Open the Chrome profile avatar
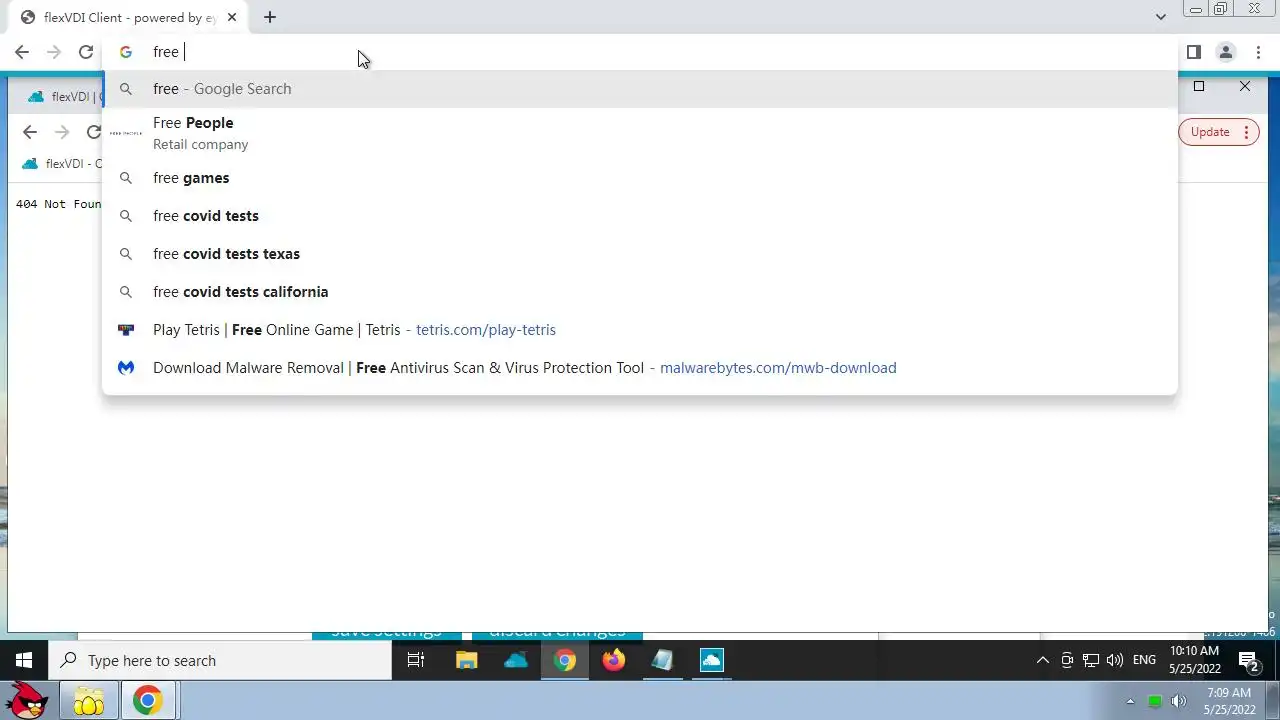Screen dimensions: 1280x720 1226,52
